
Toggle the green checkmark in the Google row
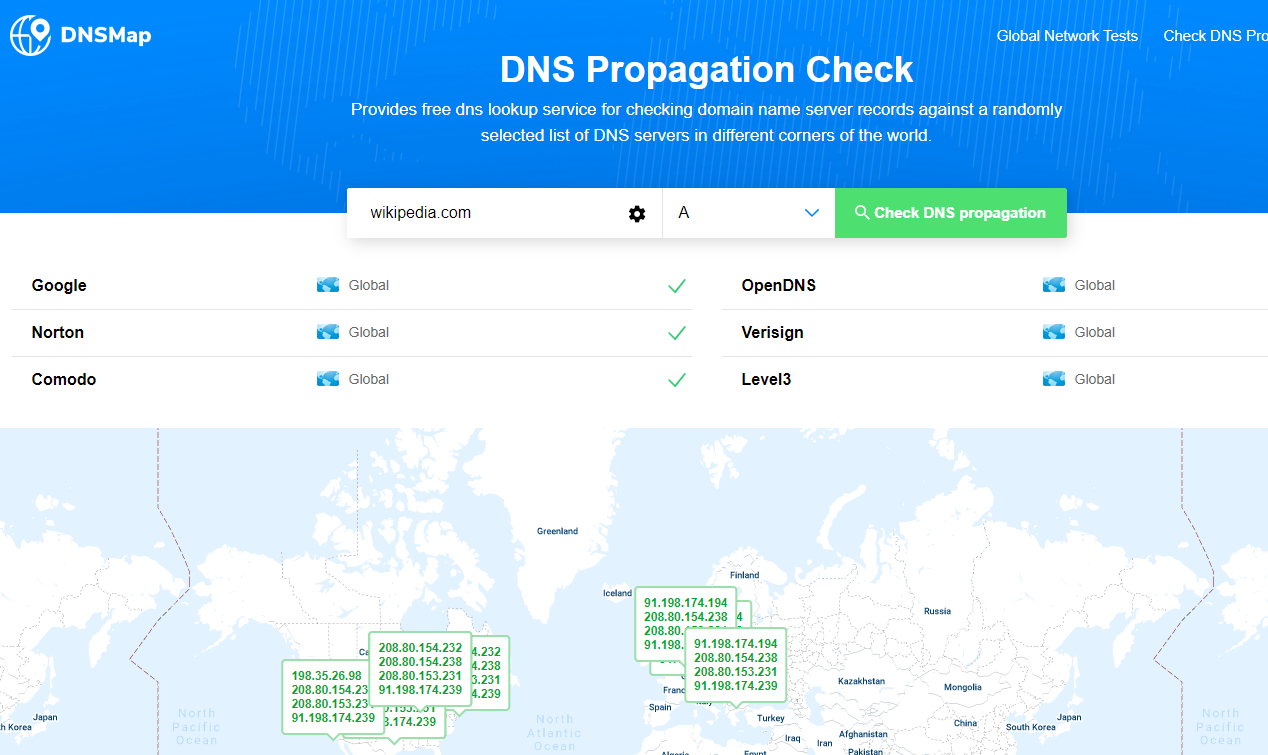(677, 286)
